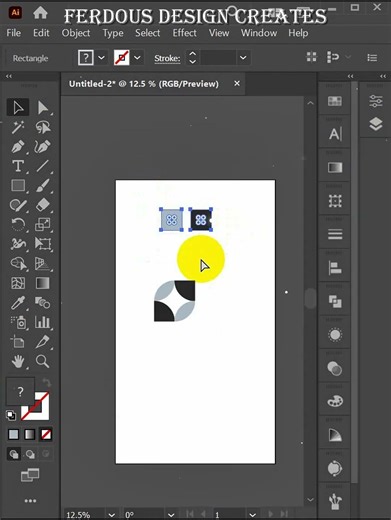Set fill mode to None
Screen dimensions: 391x520
[x=46, y=434]
